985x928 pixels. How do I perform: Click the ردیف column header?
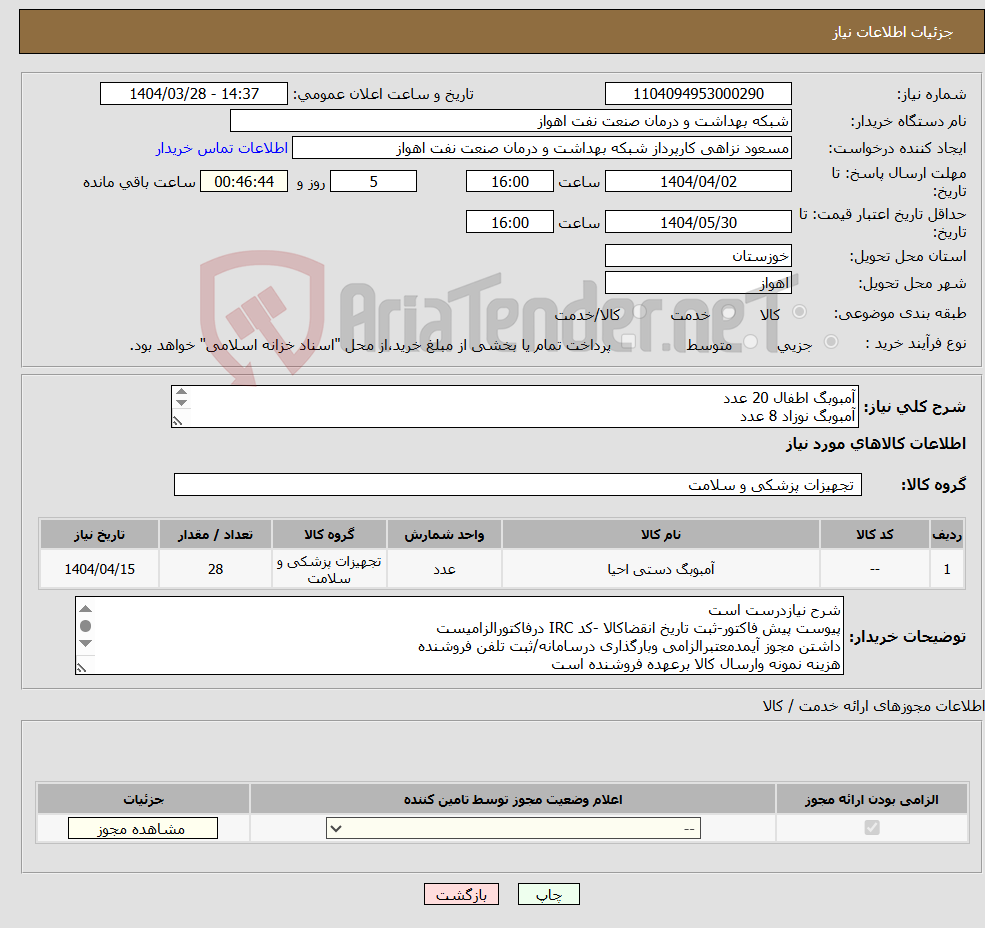(x=947, y=535)
